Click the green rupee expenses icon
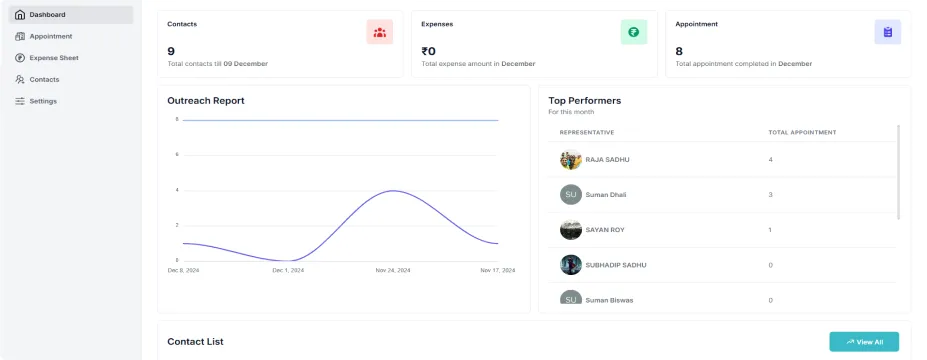 634,32
